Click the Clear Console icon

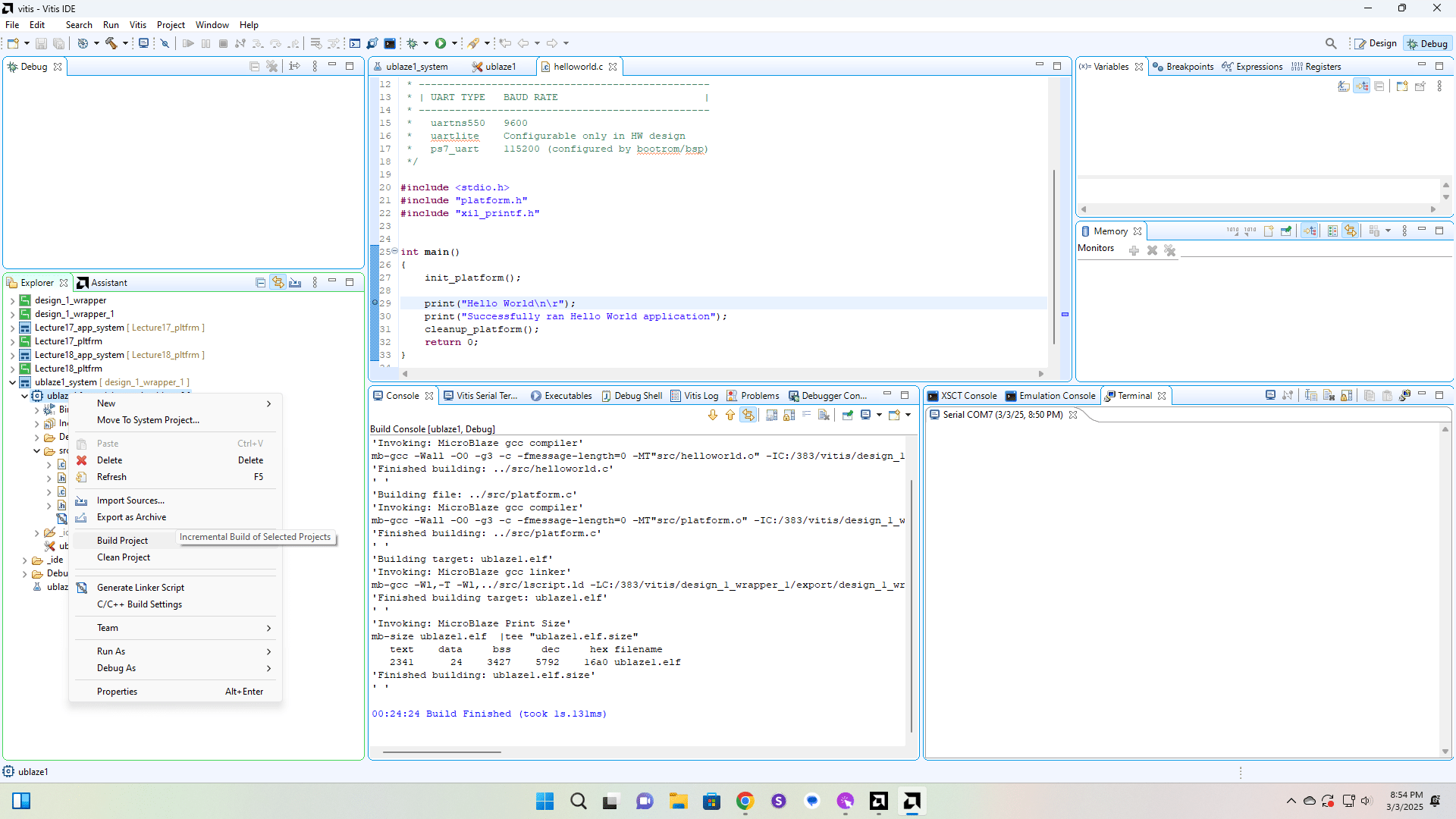coord(824,415)
